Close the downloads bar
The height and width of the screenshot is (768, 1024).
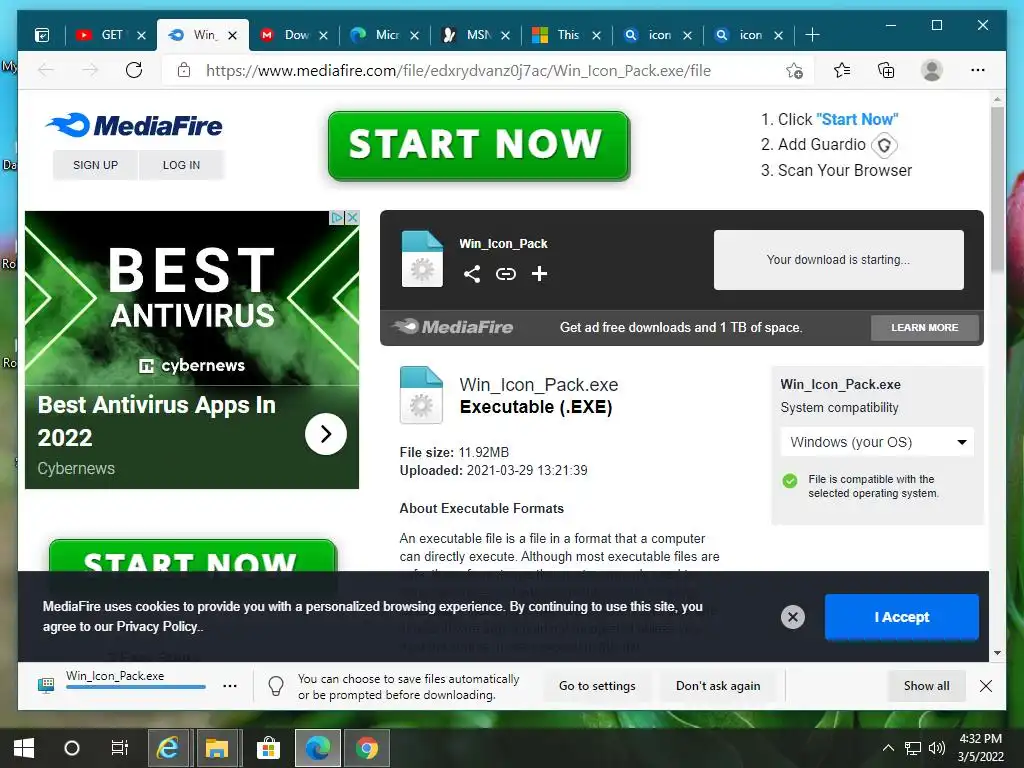point(986,686)
